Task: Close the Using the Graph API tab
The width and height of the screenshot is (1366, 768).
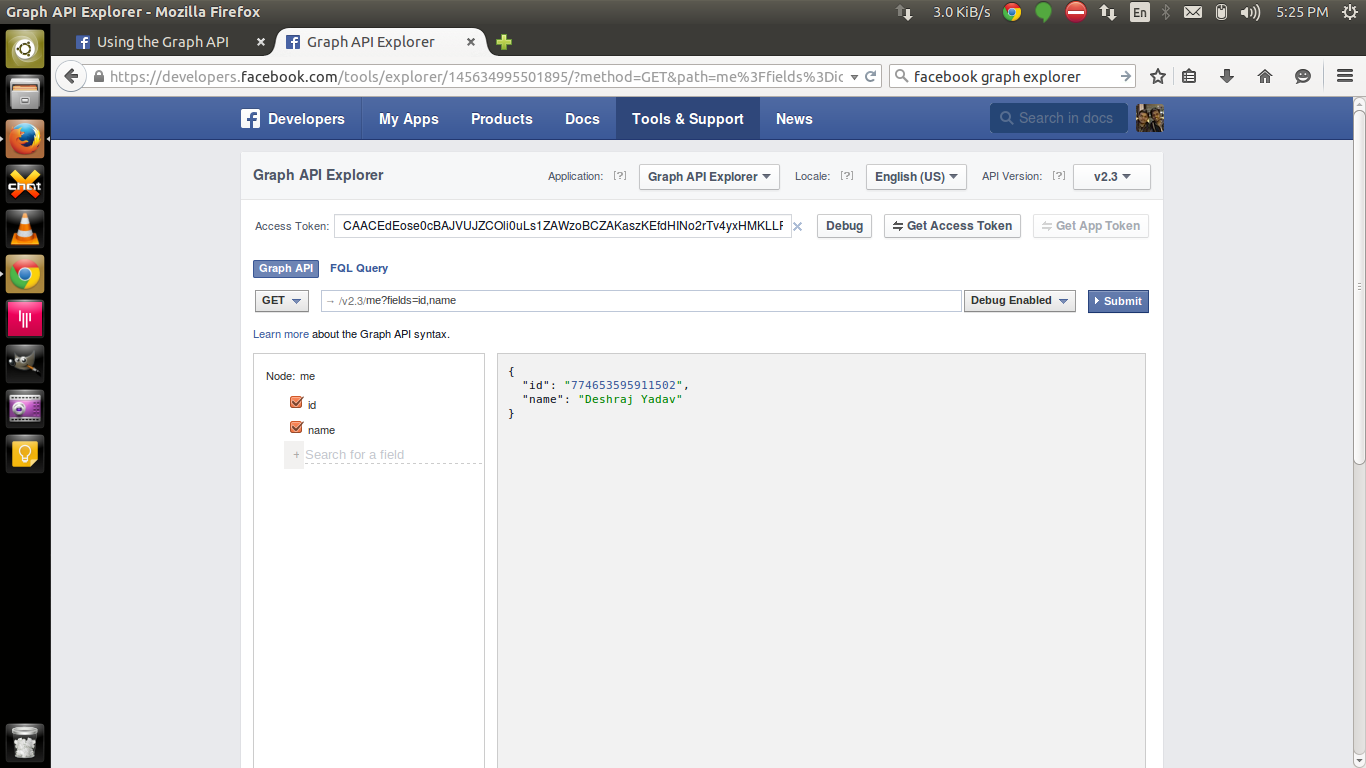Action: [x=261, y=42]
